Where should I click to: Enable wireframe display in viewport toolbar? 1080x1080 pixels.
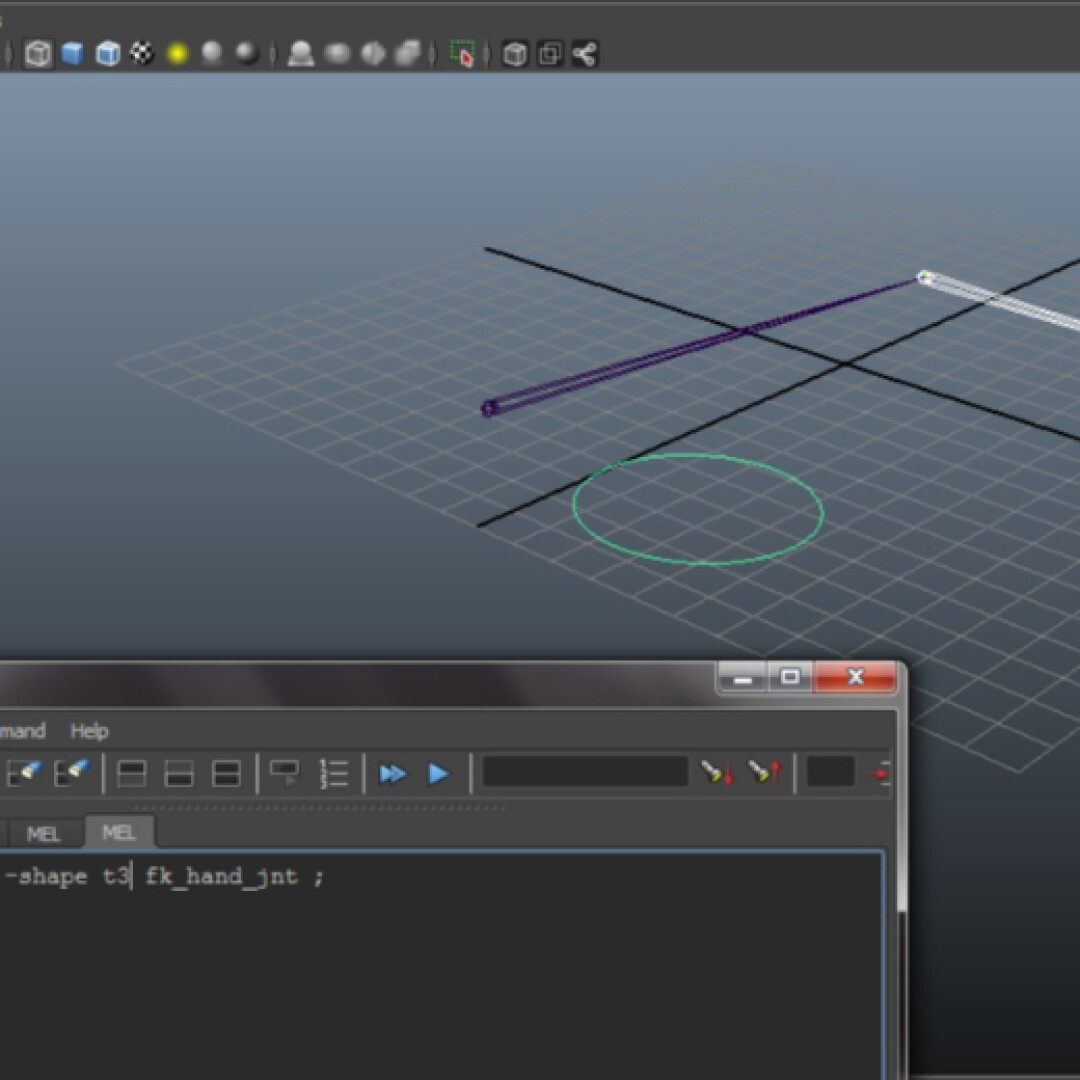click(x=38, y=53)
